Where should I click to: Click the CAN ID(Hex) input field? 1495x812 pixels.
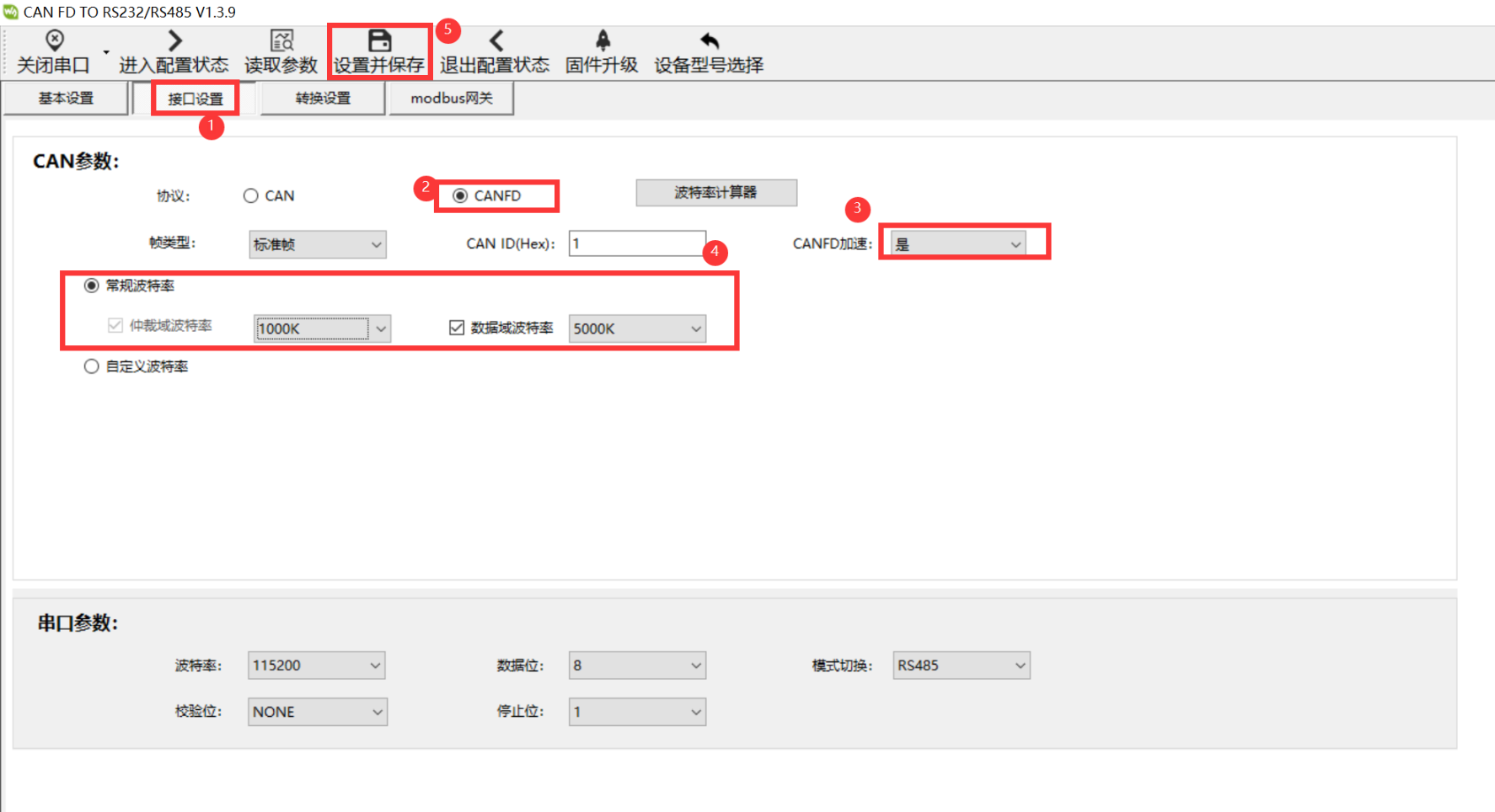tap(636, 243)
